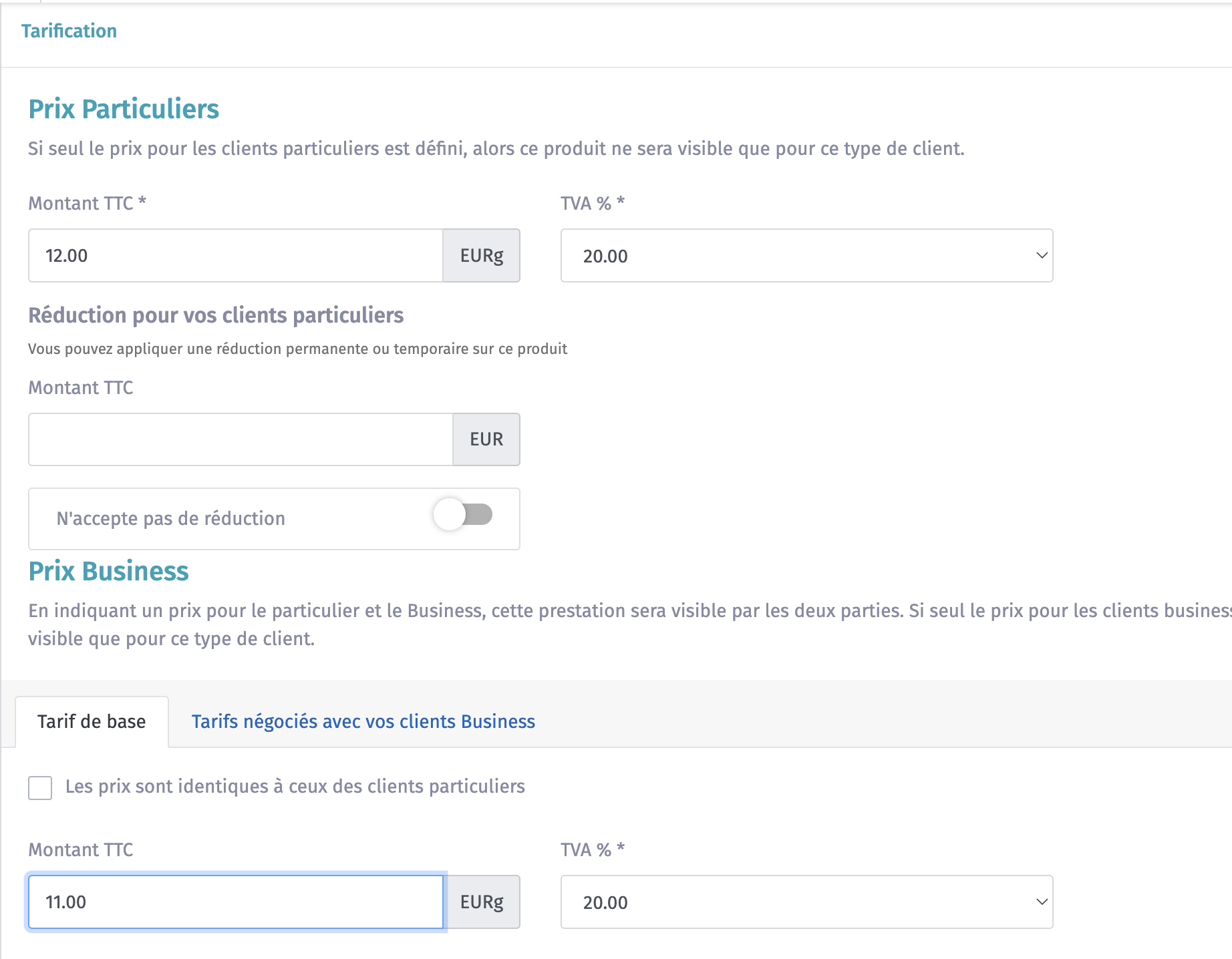Click the Réduction pour vos clients particuliers heading

tap(216, 315)
